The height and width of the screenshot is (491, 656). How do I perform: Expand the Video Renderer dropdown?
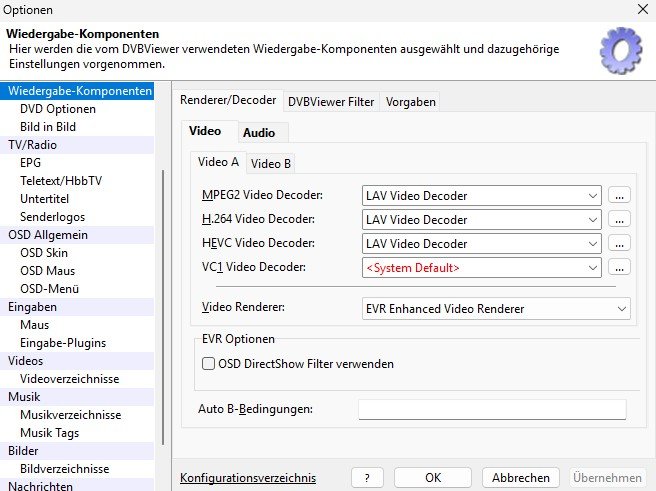(496, 309)
